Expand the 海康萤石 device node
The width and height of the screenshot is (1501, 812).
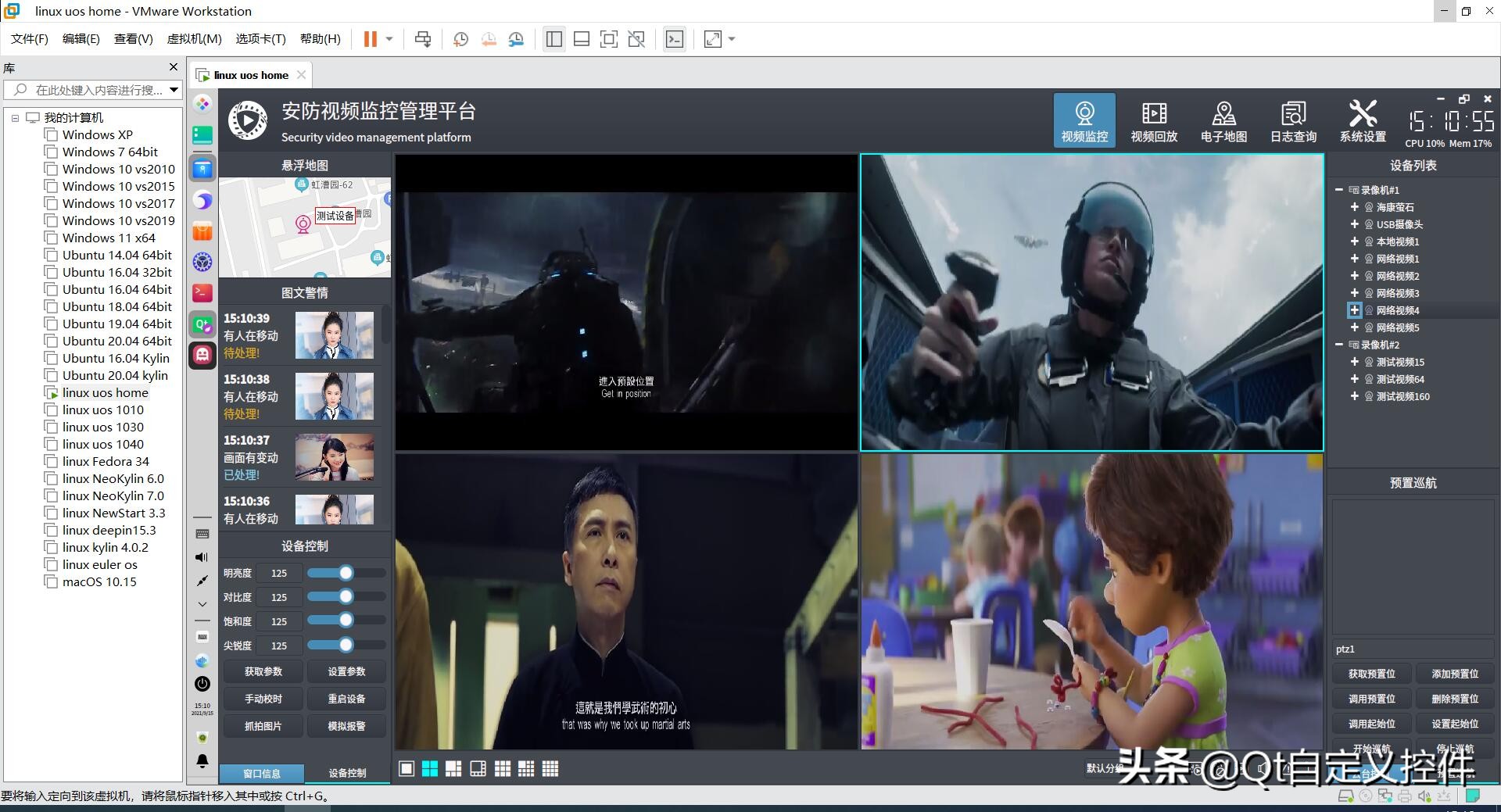1354,207
